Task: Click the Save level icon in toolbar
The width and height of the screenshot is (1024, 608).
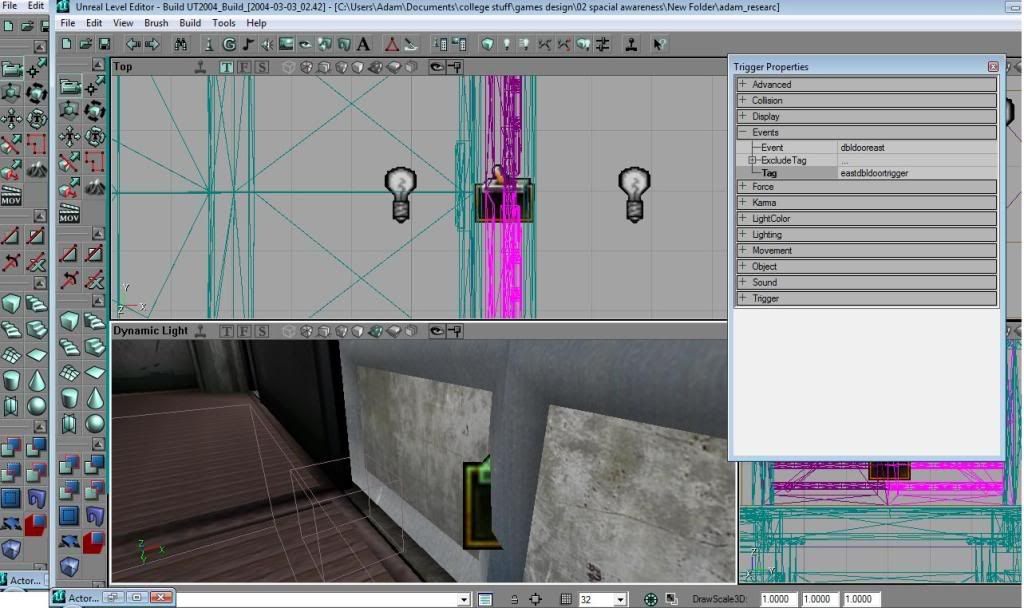Action: tap(104, 44)
